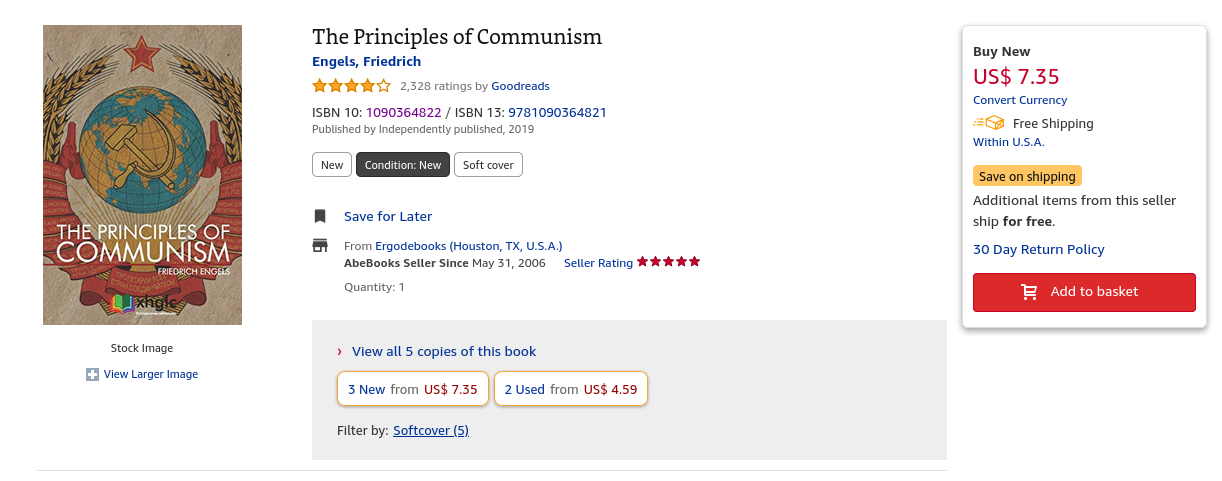
Task: Expand View all 5 copies of this book
Action: [444, 352]
